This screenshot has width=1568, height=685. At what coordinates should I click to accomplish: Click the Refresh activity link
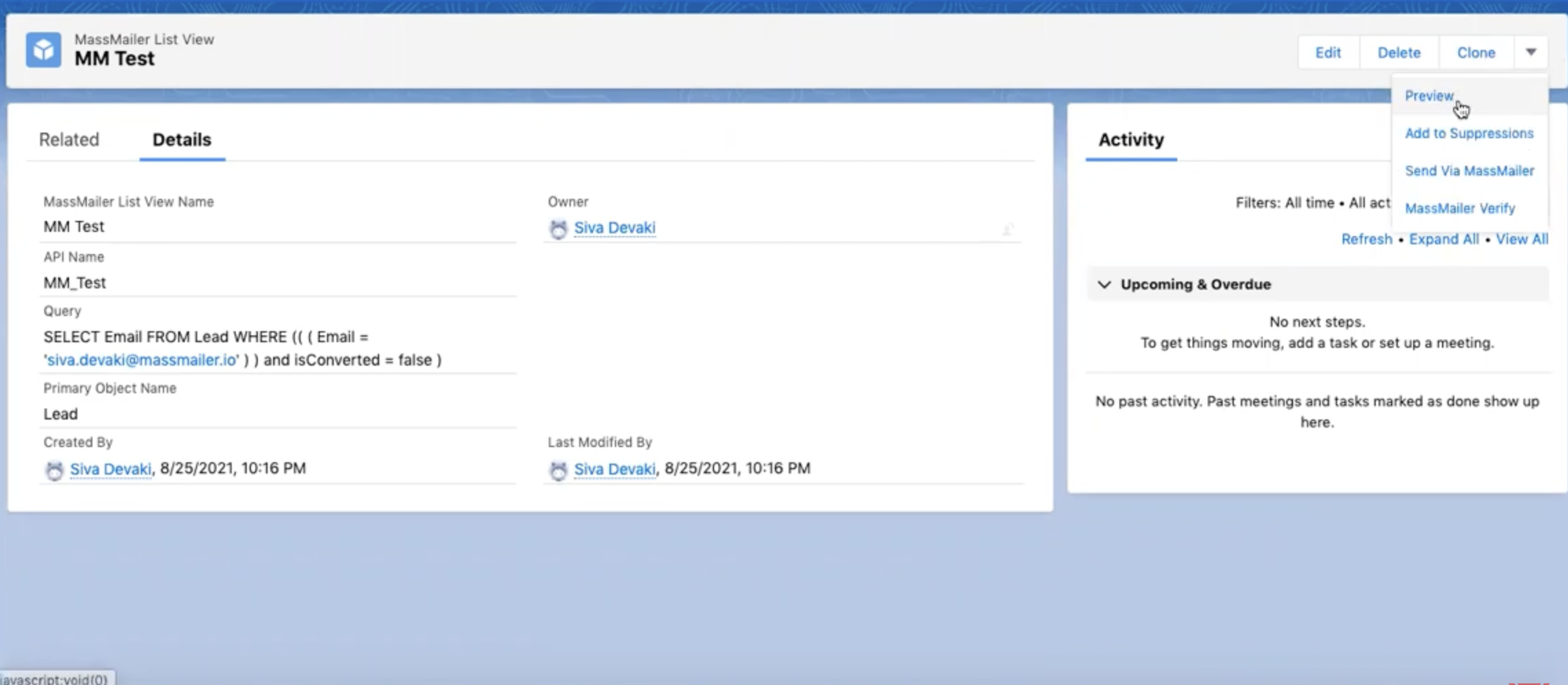point(1366,239)
